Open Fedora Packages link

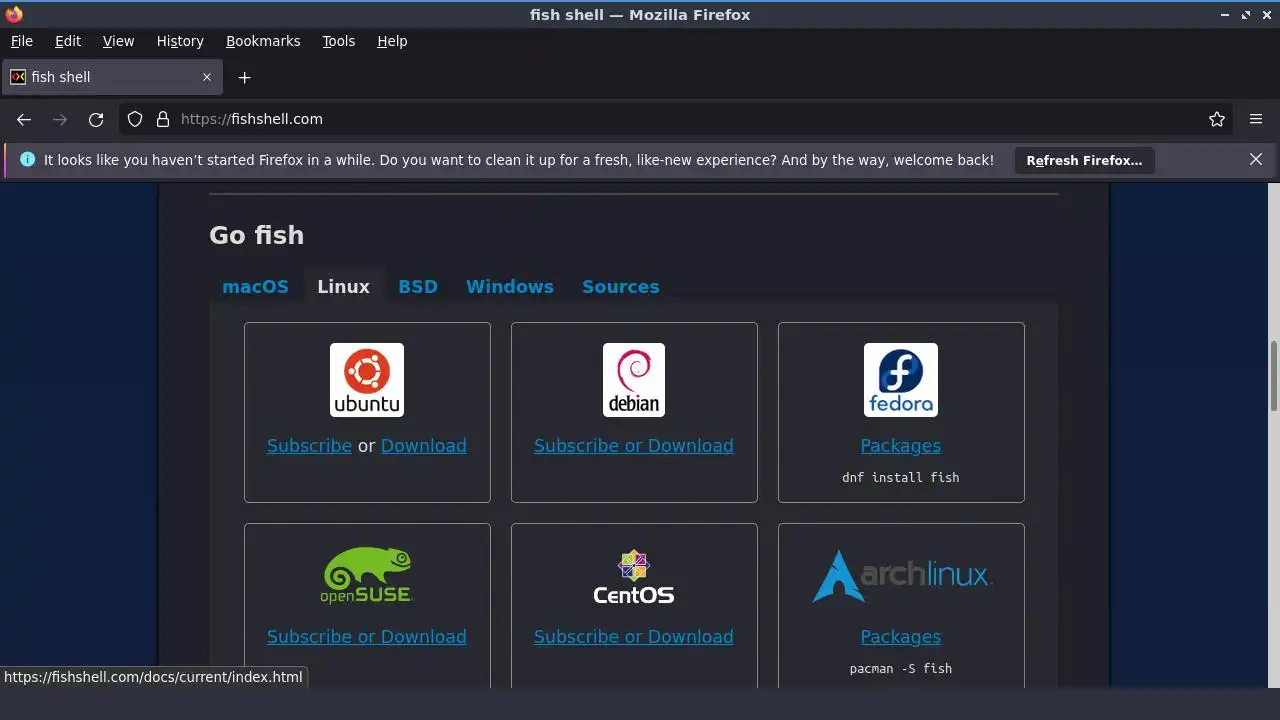pyautogui.click(x=901, y=446)
